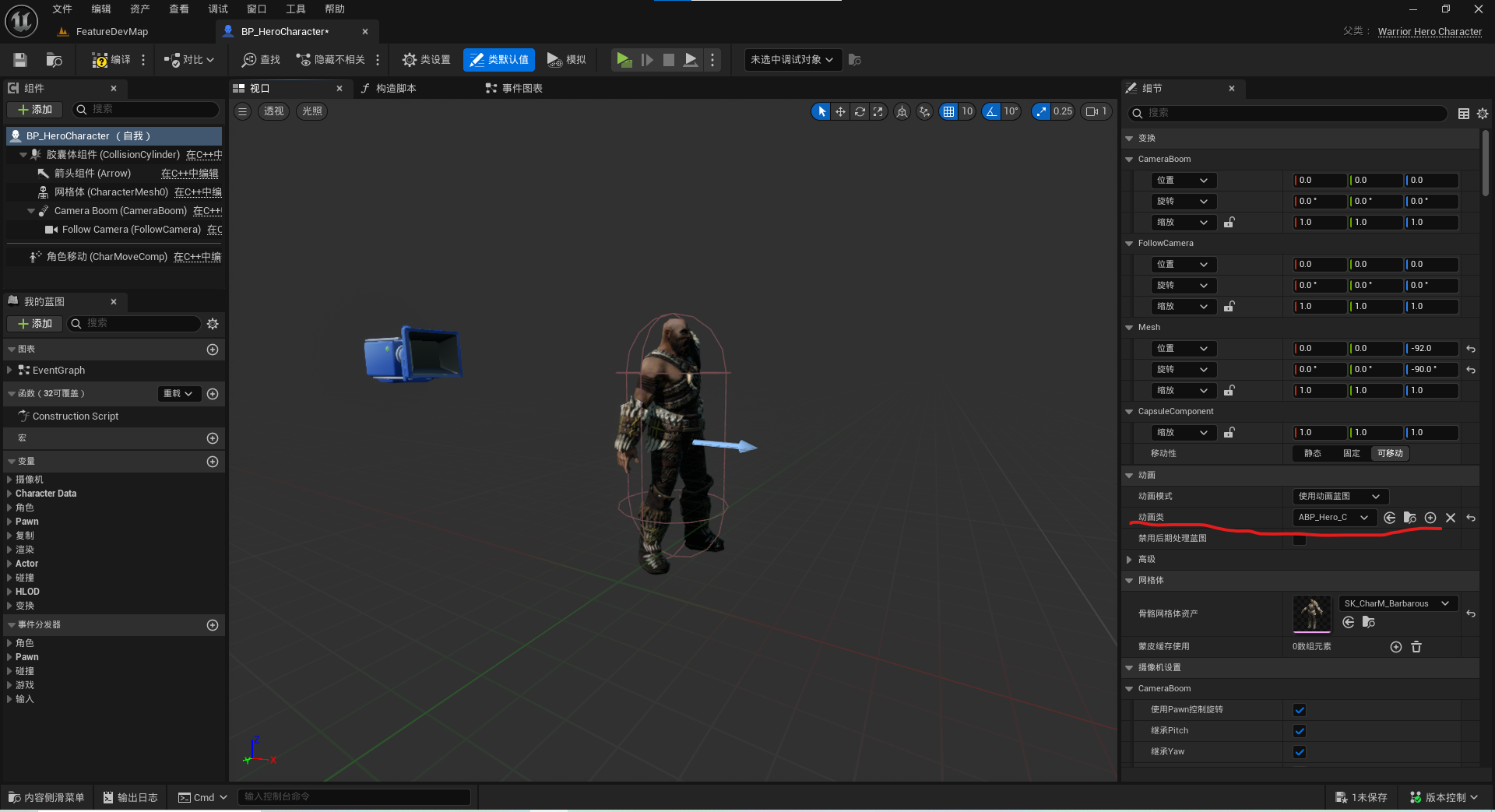This screenshot has height=812, width=1495.
Task: Toggle 使用Pawn控制旋转 checkbox
Action: coord(1300,710)
